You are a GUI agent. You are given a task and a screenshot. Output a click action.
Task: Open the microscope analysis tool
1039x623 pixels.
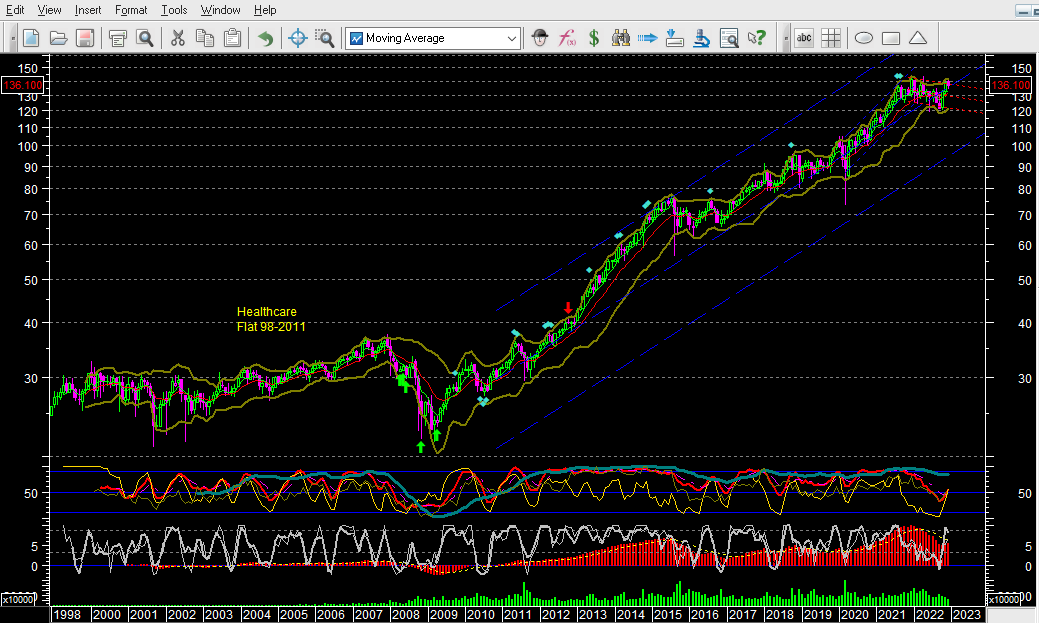coord(702,38)
